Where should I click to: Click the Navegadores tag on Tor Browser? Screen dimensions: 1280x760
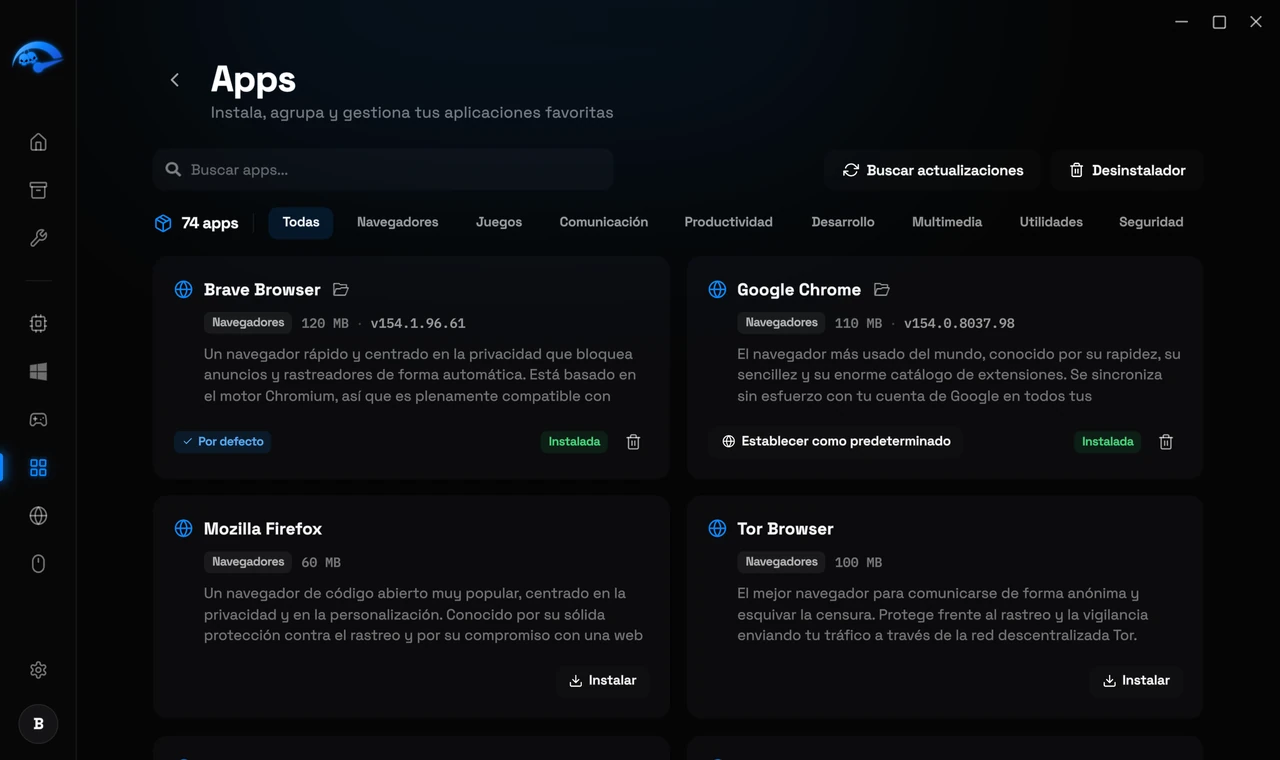point(782,562)
